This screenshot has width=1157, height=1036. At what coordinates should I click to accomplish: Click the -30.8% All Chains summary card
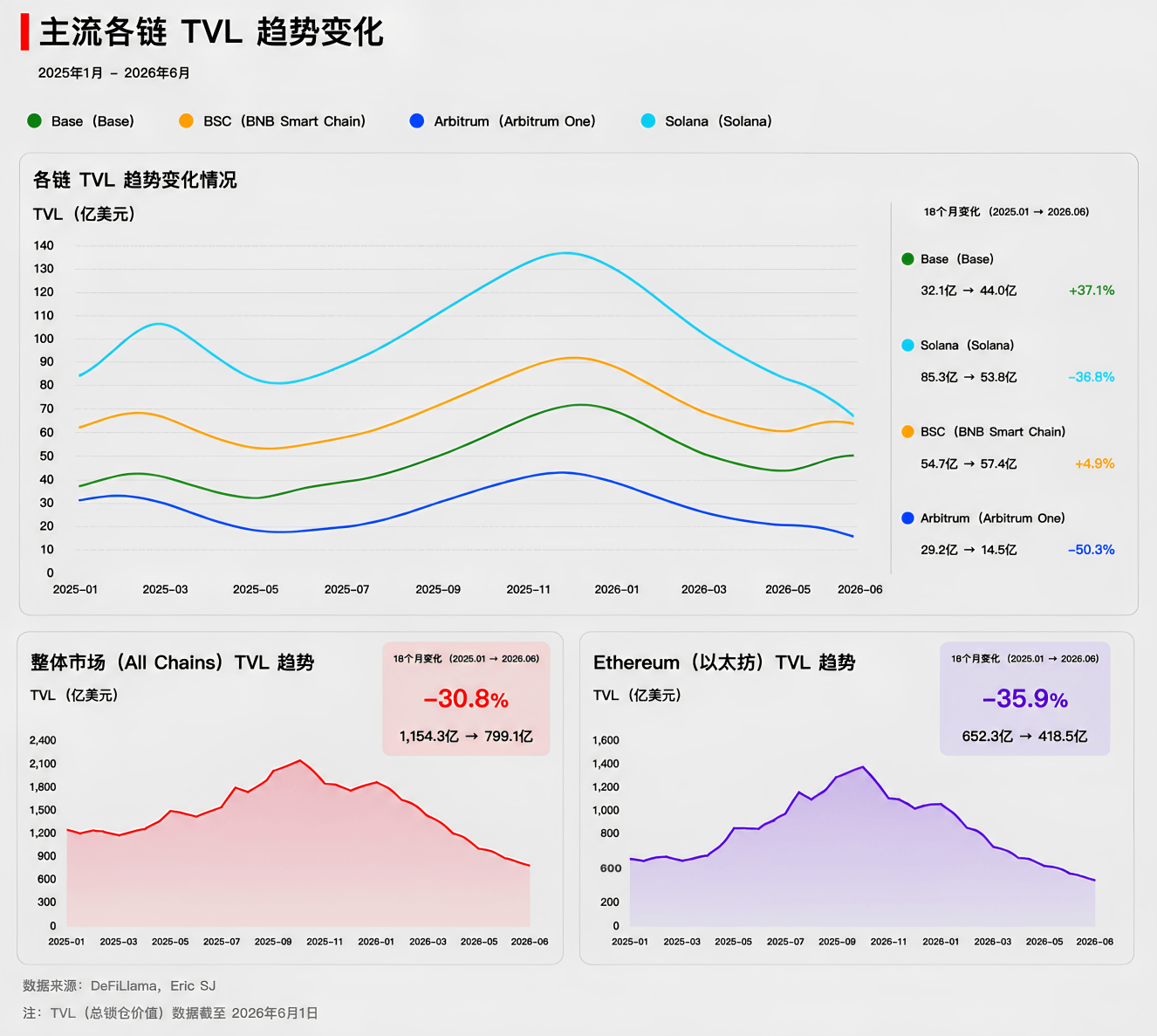[x=466, y=699]
